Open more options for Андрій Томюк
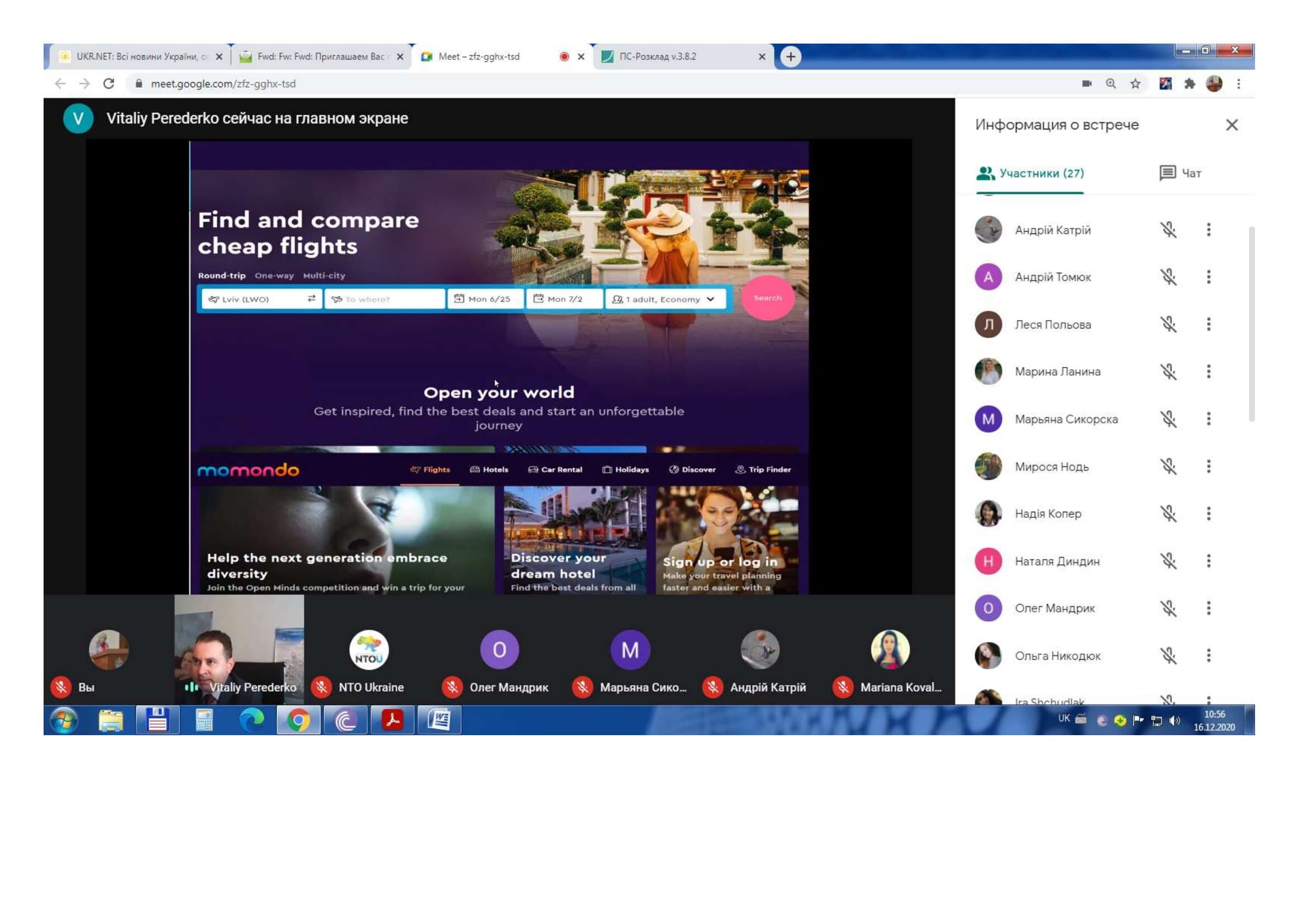This screenshot has width=1307, height=924. tap(1208, 277)
